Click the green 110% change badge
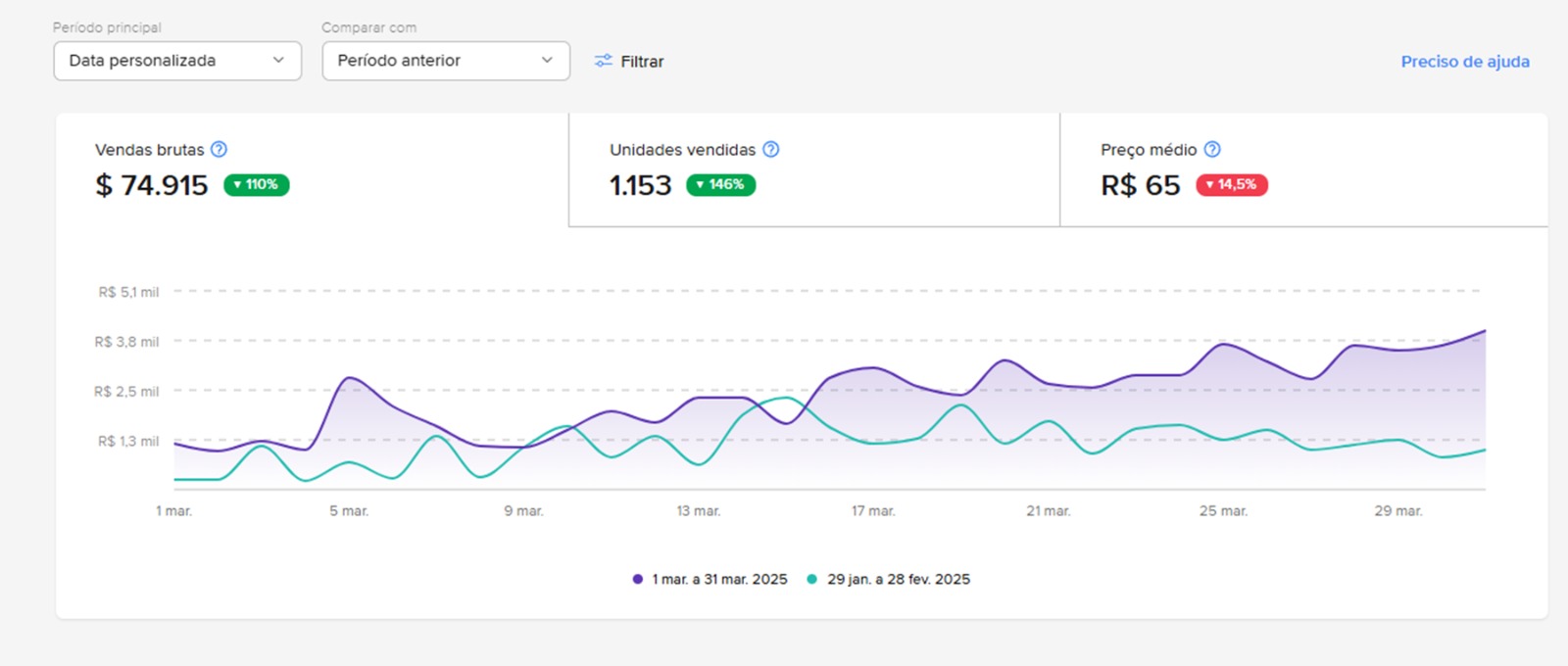1568x666 pixels. 257,185
